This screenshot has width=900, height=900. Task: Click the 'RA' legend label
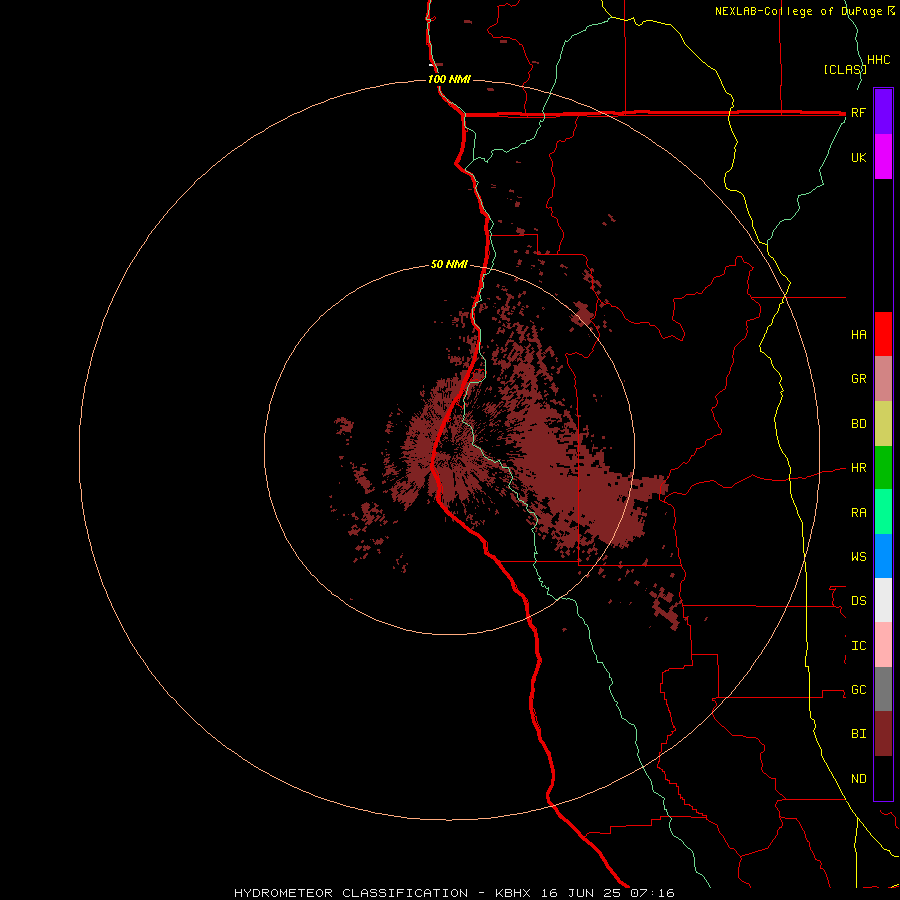tap(858, 513)
